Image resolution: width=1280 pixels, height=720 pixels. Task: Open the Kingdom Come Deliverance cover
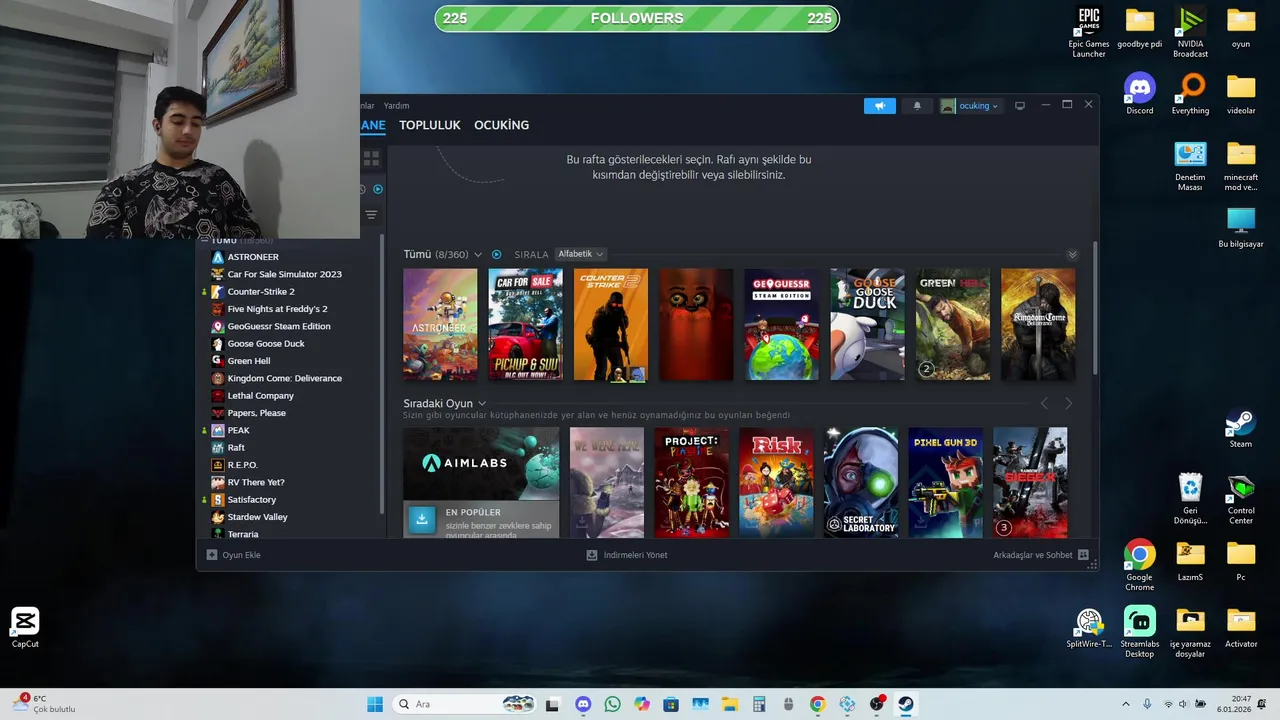pos(1038,324)
